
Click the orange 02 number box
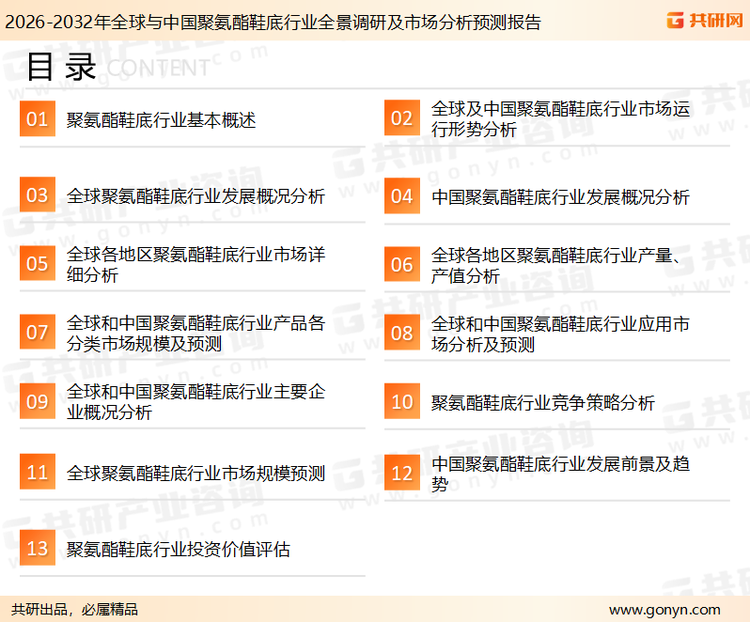[x=402, y=118]
